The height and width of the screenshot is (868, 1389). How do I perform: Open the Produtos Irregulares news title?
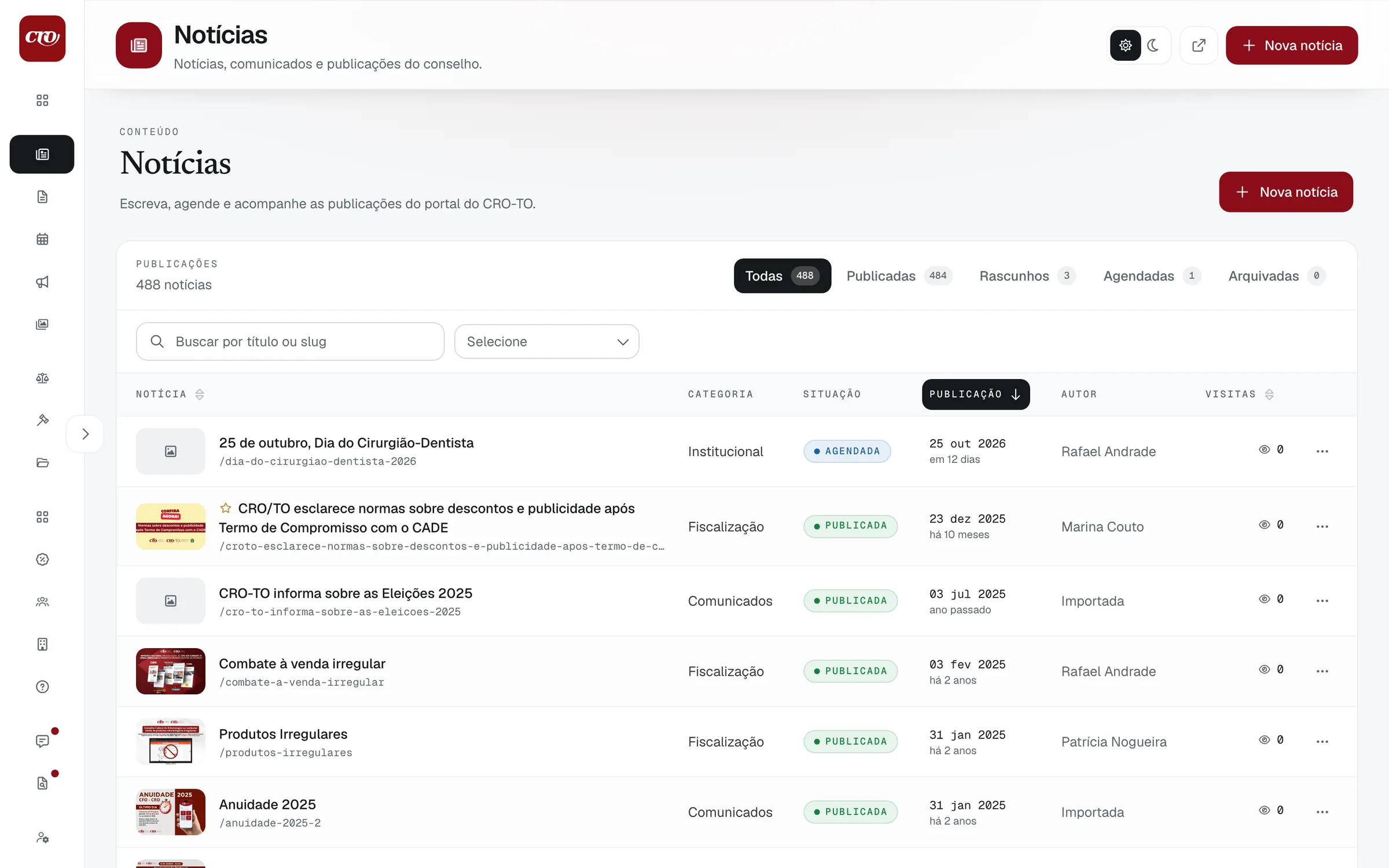pos(283,734)
